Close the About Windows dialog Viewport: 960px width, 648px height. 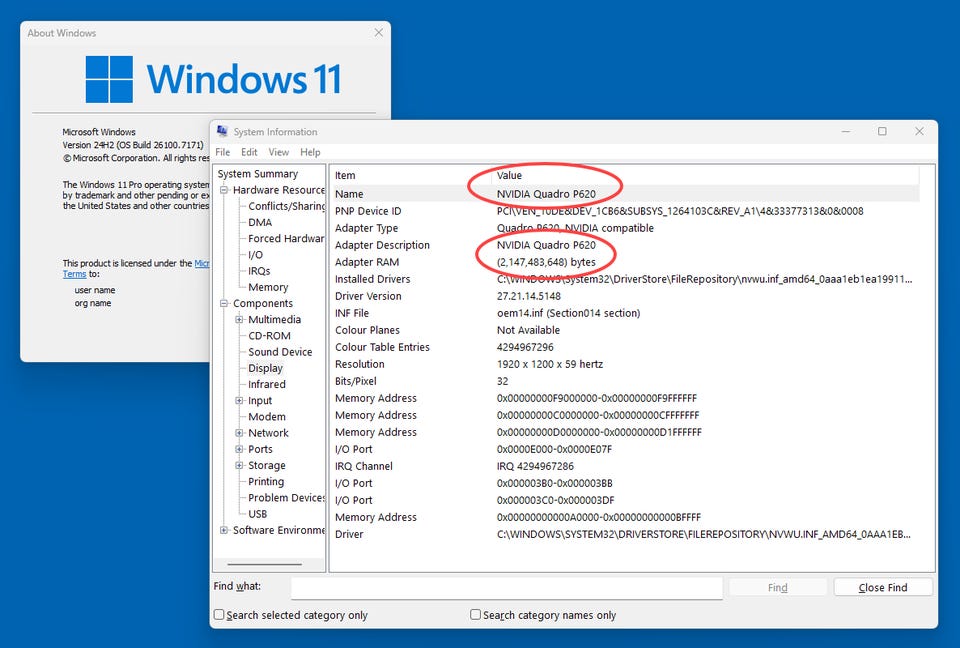click(378, 33)
